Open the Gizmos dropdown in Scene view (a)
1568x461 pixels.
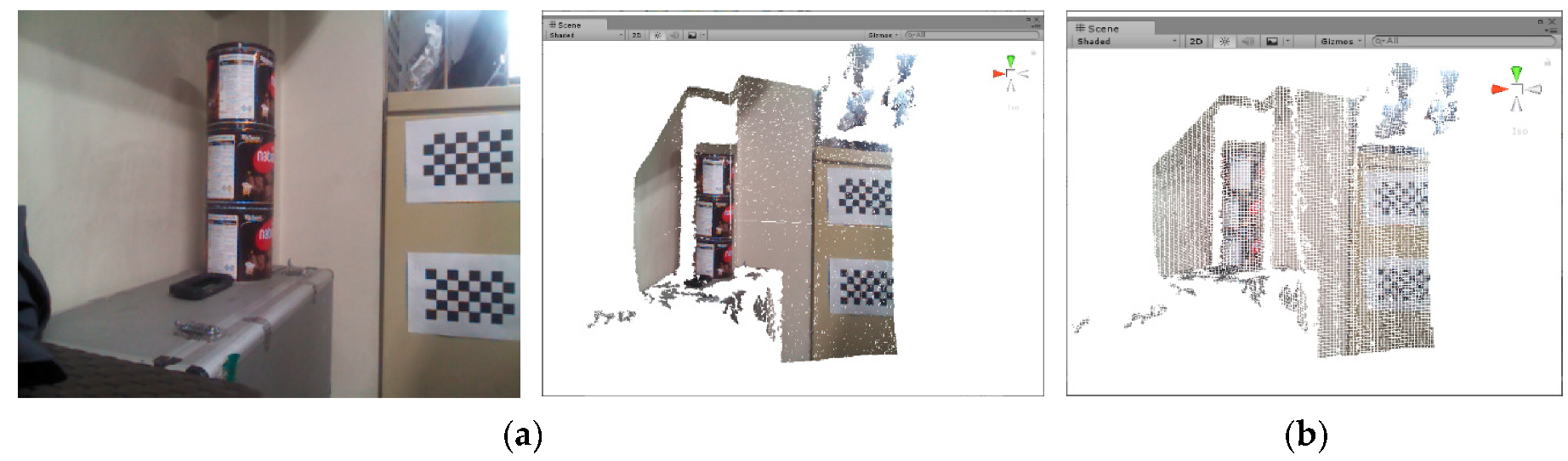tap(883, 35)
